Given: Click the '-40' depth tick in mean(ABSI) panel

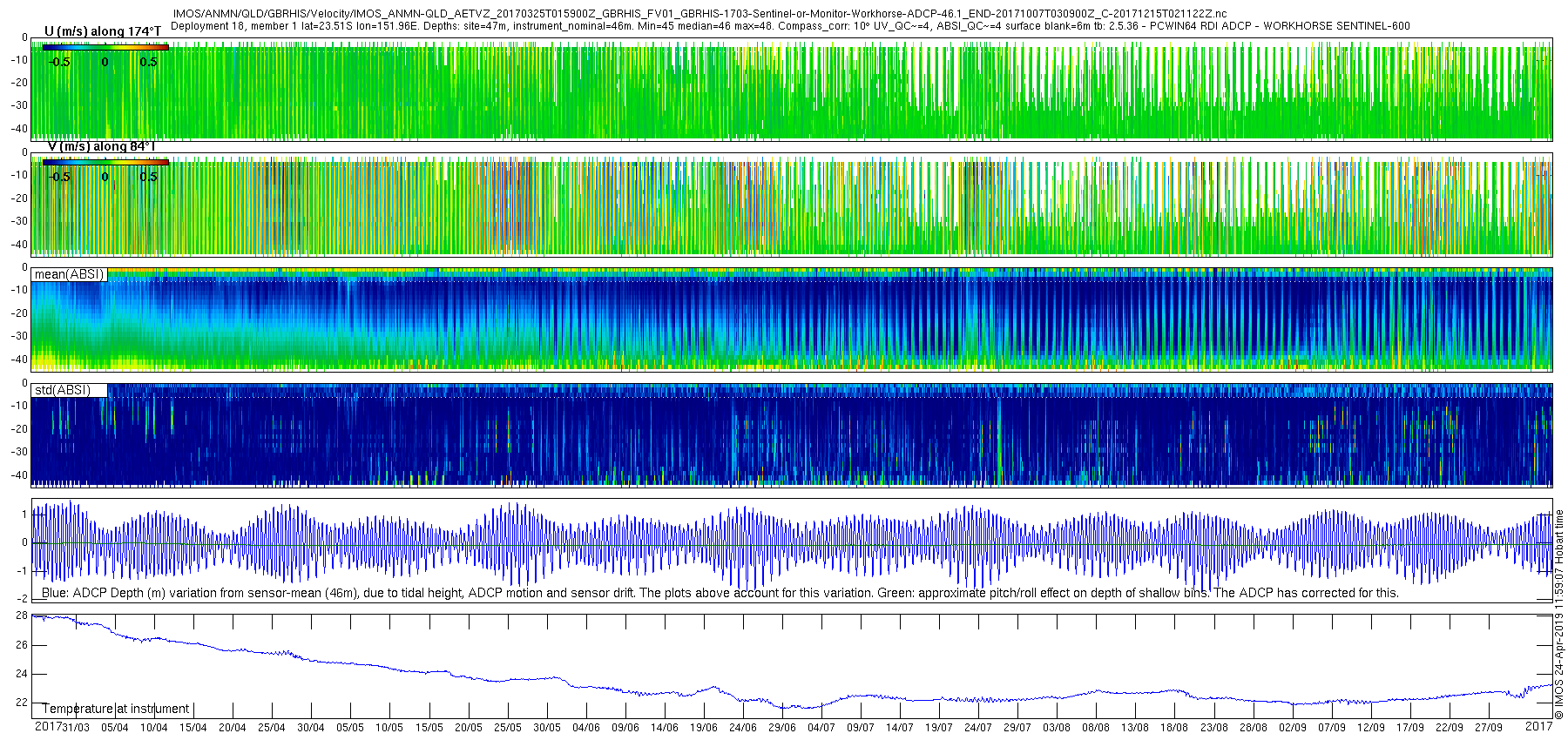Looking at the screenshot, I should tap(19, 359).
